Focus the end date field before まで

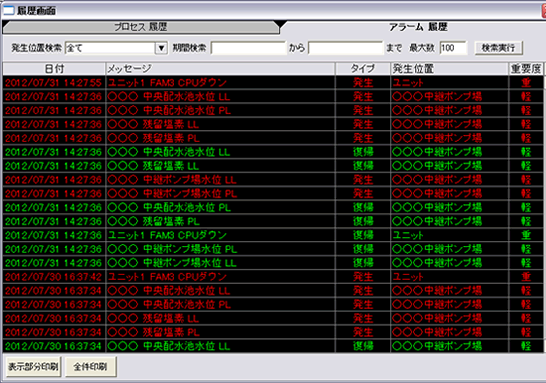345,48
